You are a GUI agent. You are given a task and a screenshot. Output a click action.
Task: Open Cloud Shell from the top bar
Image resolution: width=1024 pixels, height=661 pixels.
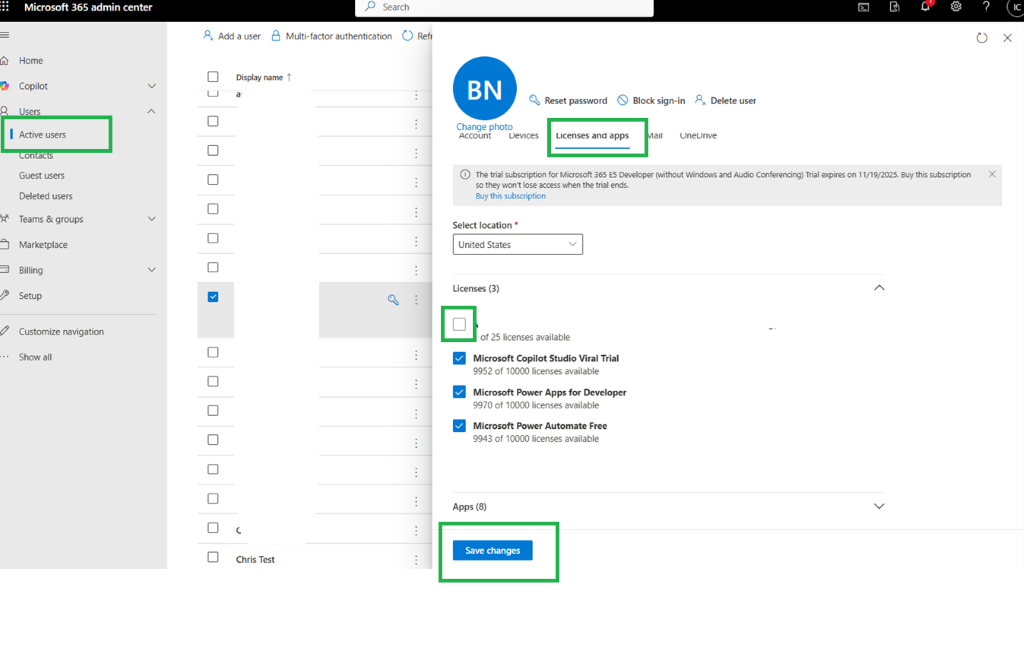863,7
